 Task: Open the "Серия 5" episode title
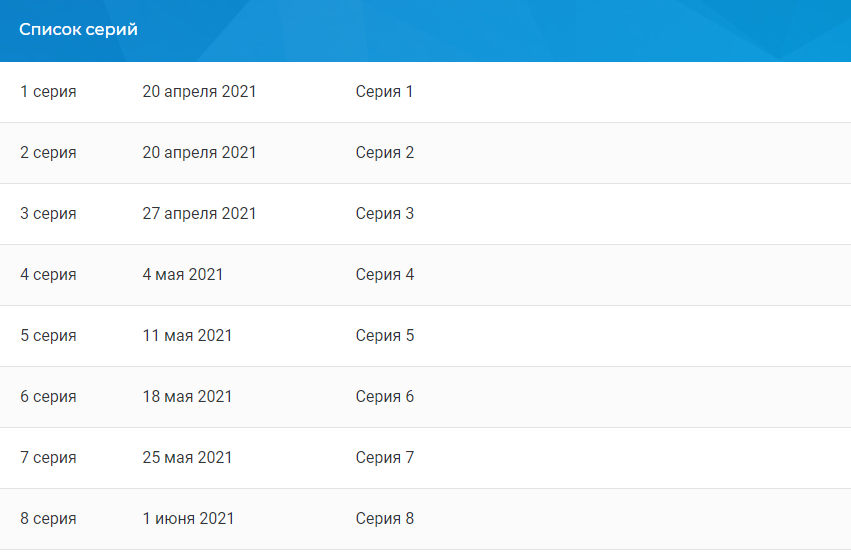tap(384, 336)
